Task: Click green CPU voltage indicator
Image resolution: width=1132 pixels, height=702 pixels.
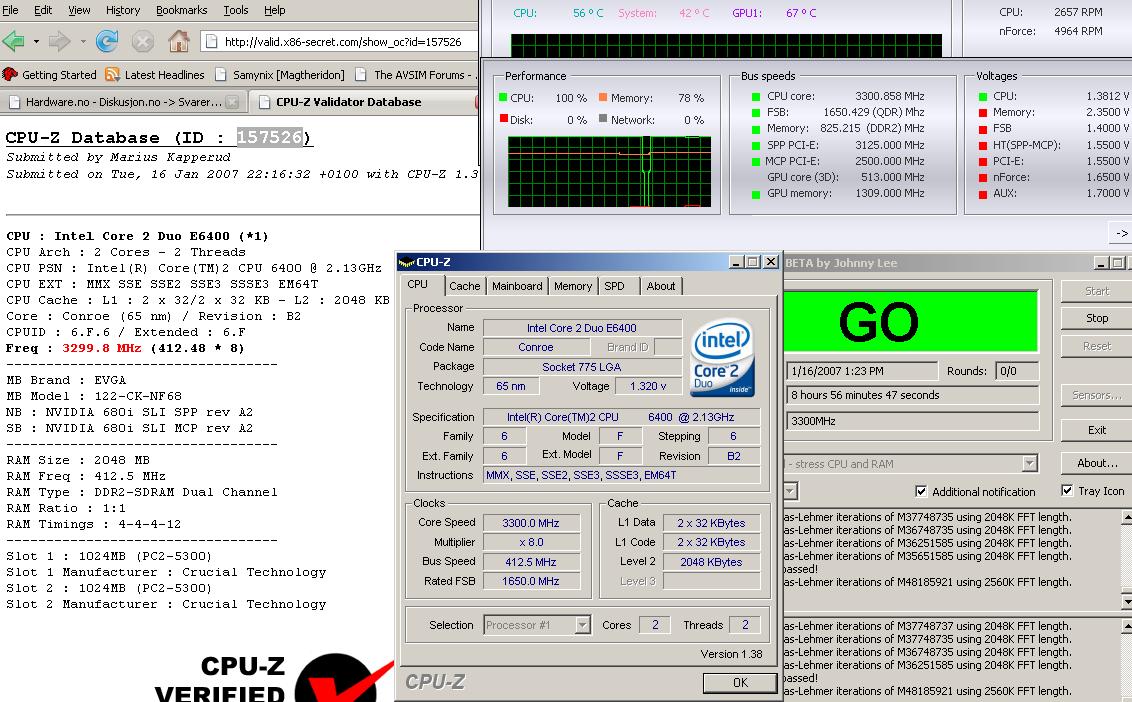Action: 983,96
